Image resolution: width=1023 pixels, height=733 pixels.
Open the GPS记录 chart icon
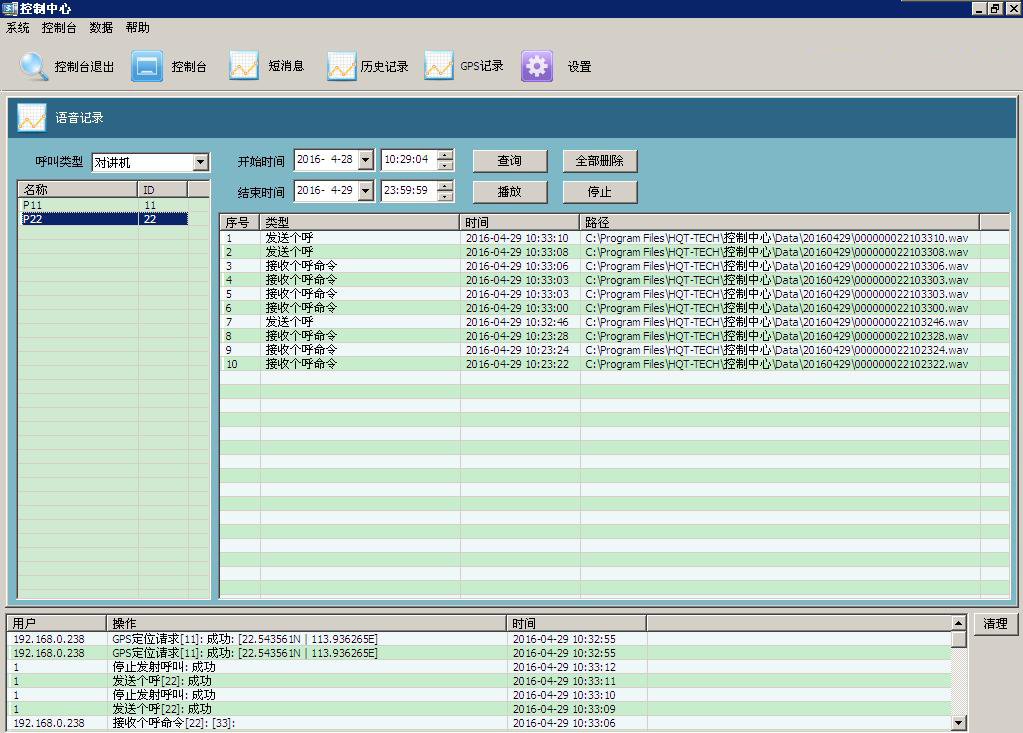coord(438,65)
